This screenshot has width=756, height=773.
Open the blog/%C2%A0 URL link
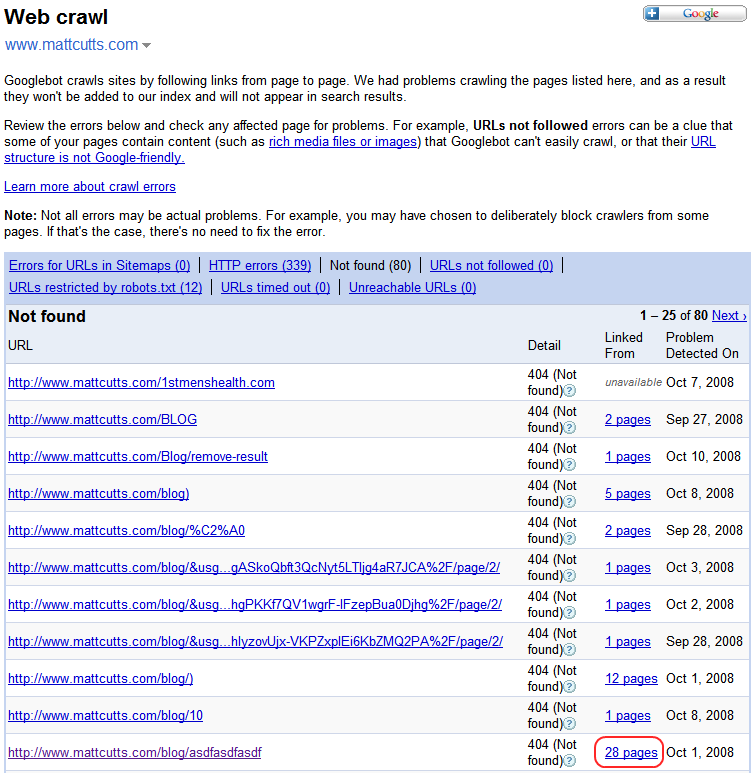(x=127, y=530)
